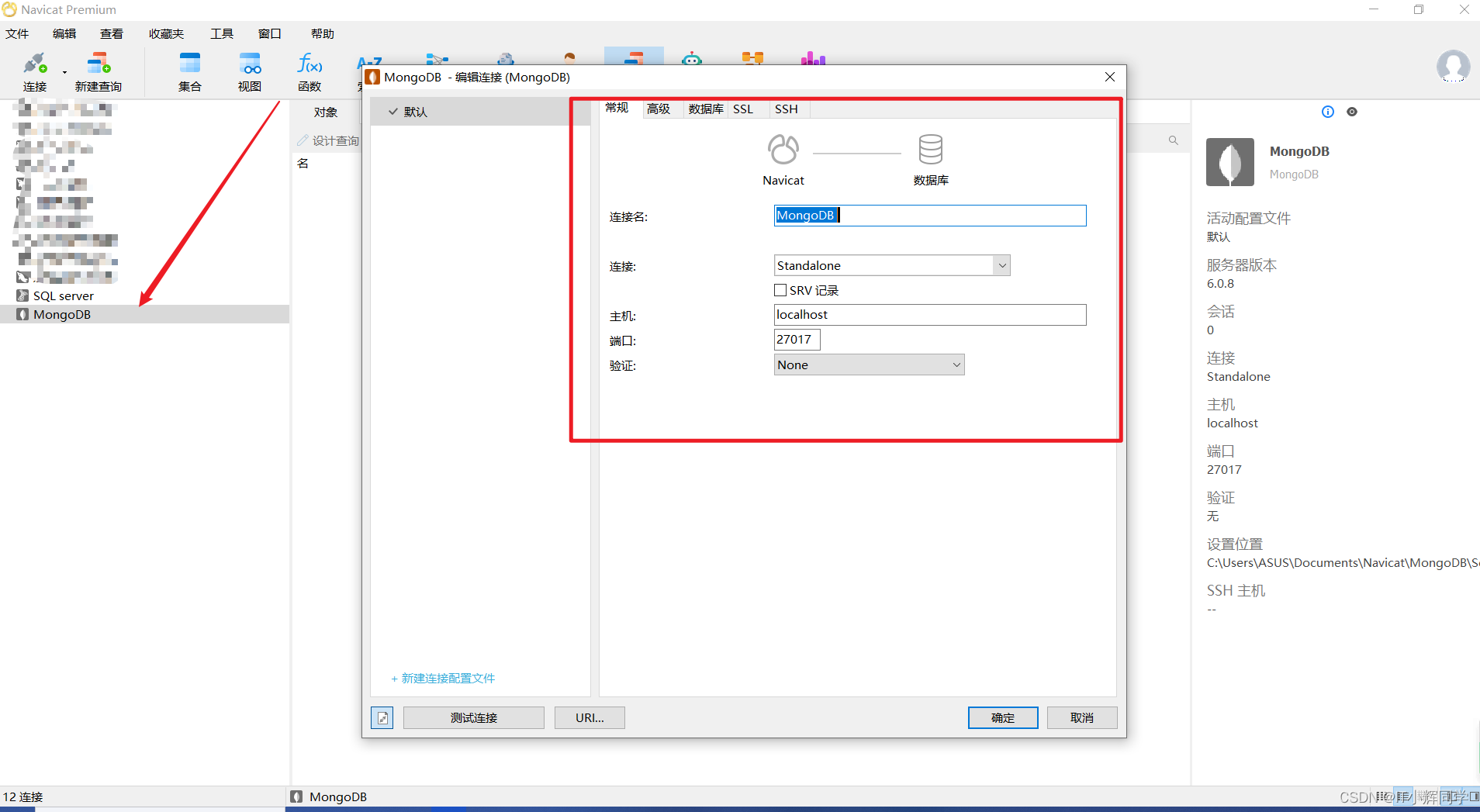Click the small options icon beside 测试连接
The image size is (1480, 812).
382,718
